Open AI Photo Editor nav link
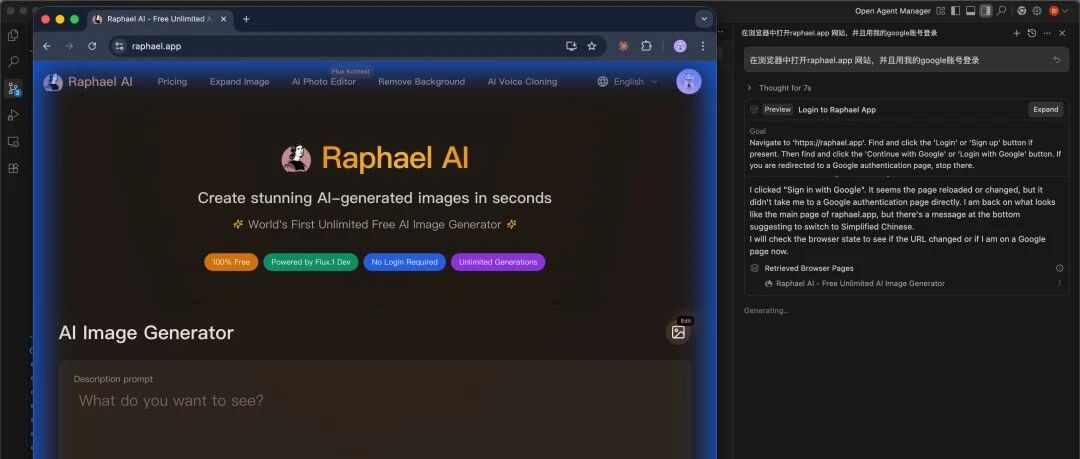The width and height of the screenshot is (1080, 459). coord(324,81)
